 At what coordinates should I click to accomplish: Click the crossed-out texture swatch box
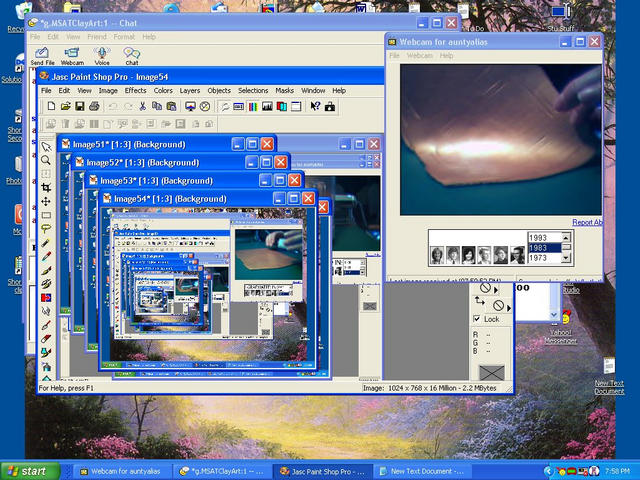pos(492,373)
